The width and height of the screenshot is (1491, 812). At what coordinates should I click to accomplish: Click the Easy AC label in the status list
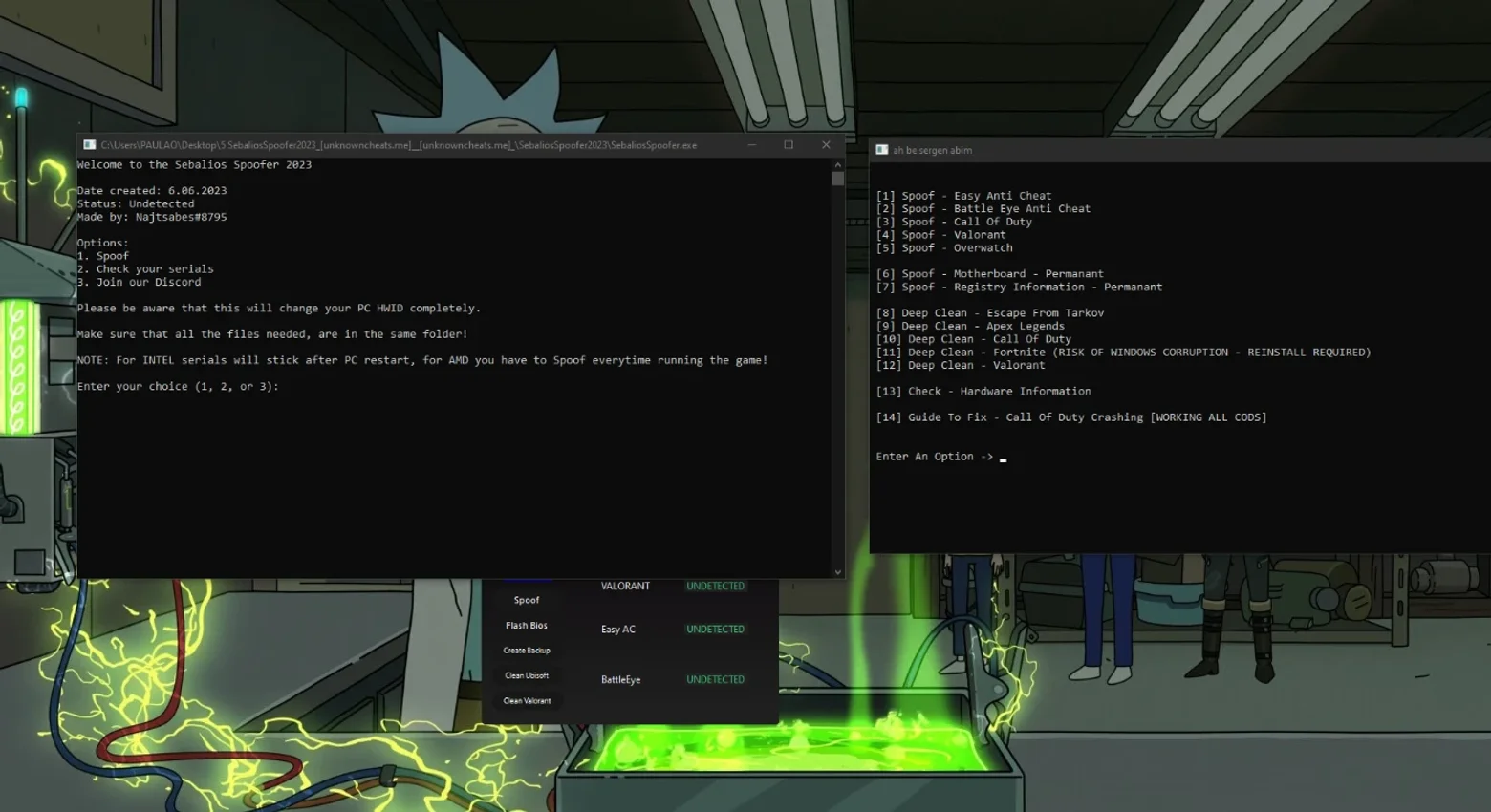(x=618, y=630)
